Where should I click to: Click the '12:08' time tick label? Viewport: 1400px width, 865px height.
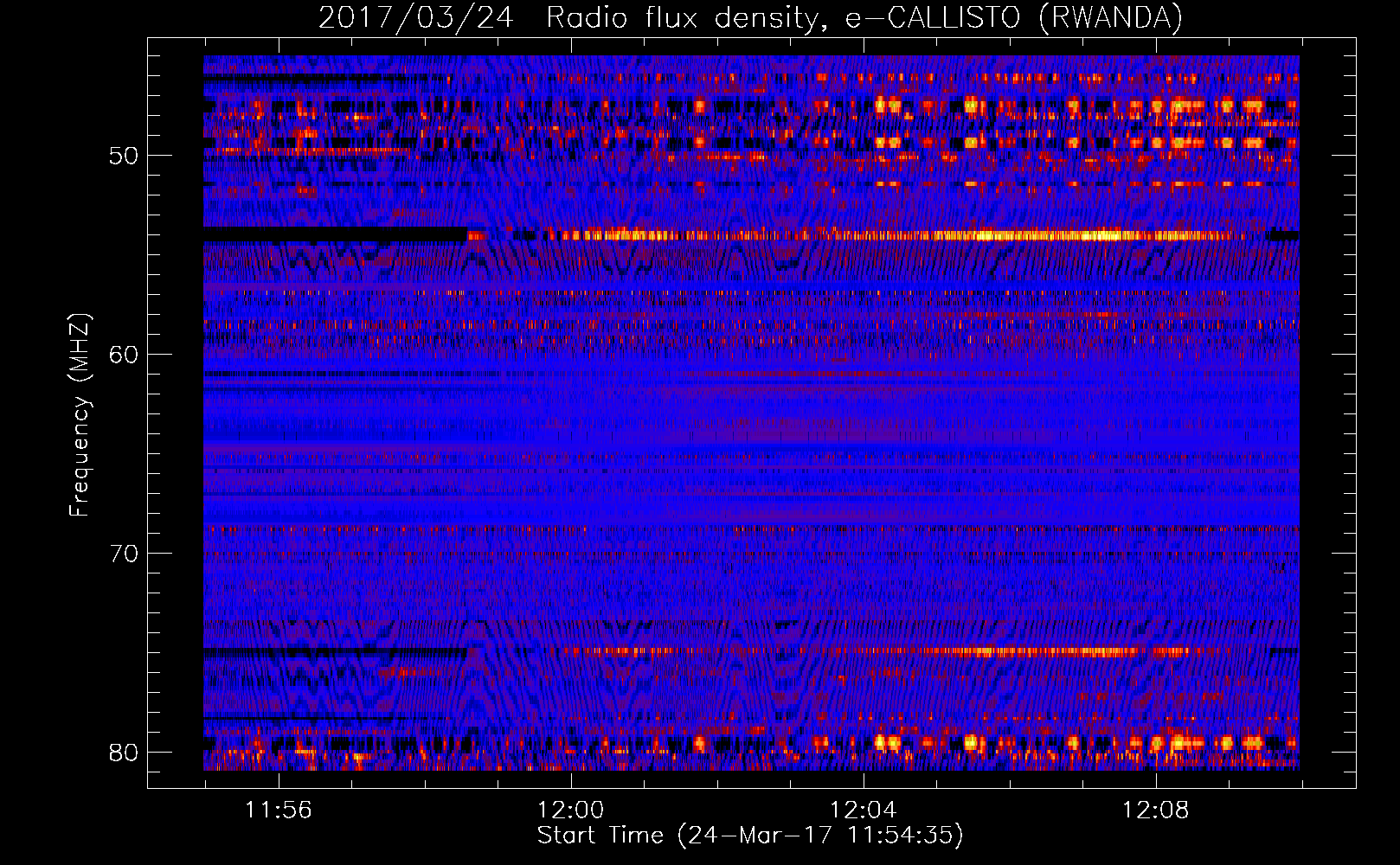(1155, 811)
